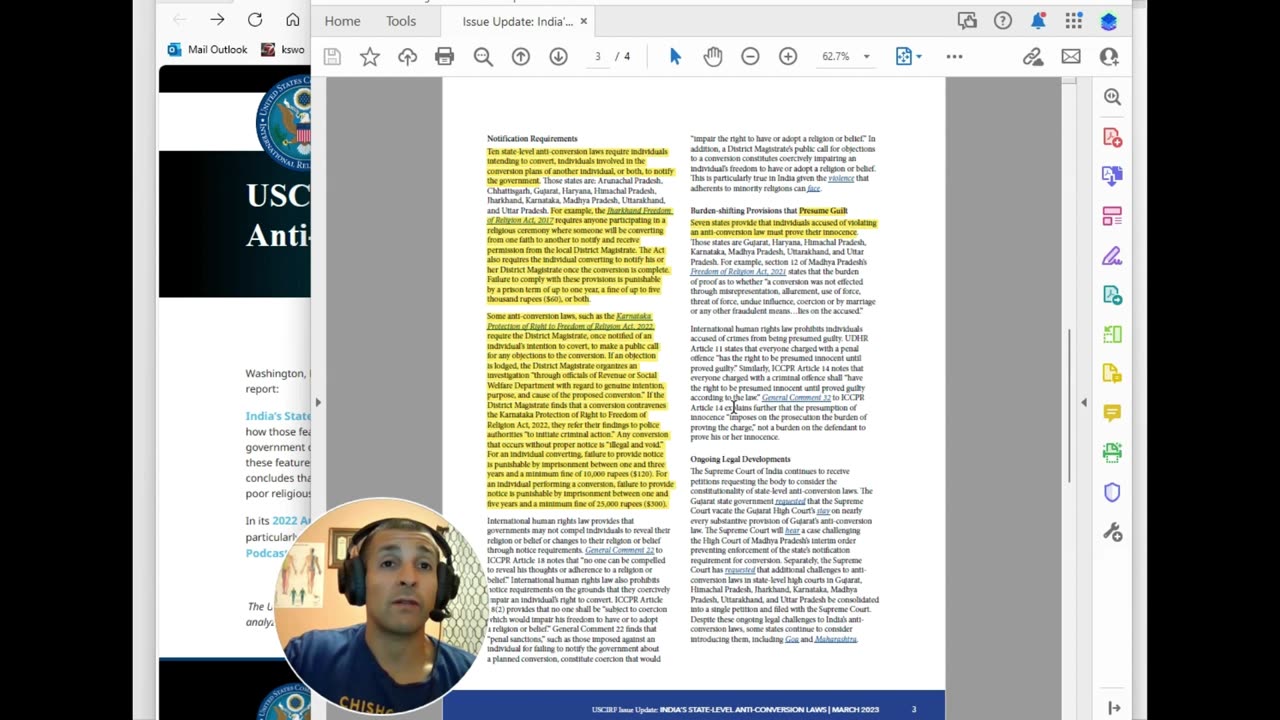
Task: Follow the Maharashtra hyperlink
Action: tap(836, 639)
